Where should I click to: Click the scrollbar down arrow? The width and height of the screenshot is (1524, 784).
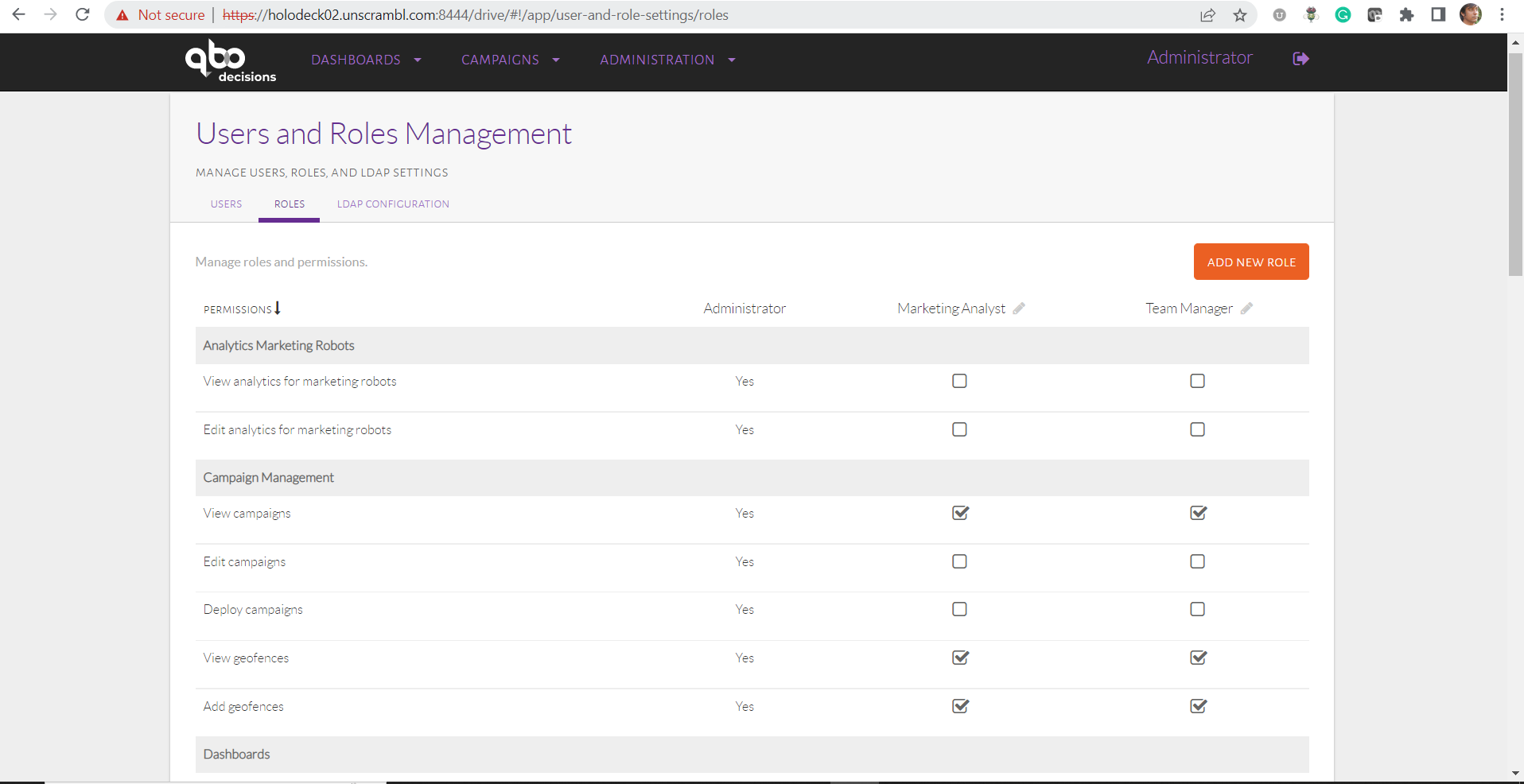pos(1516,773)
